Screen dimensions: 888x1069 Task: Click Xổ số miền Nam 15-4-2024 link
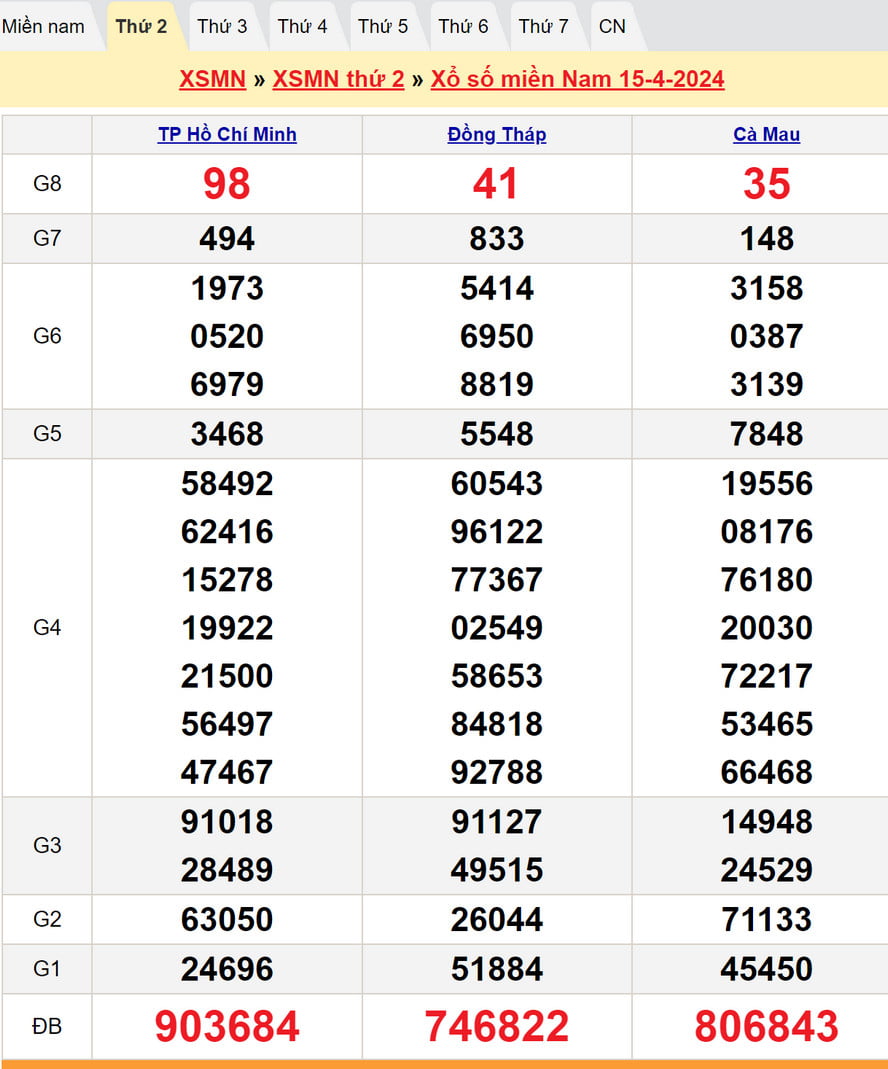[x=577, y=79]
